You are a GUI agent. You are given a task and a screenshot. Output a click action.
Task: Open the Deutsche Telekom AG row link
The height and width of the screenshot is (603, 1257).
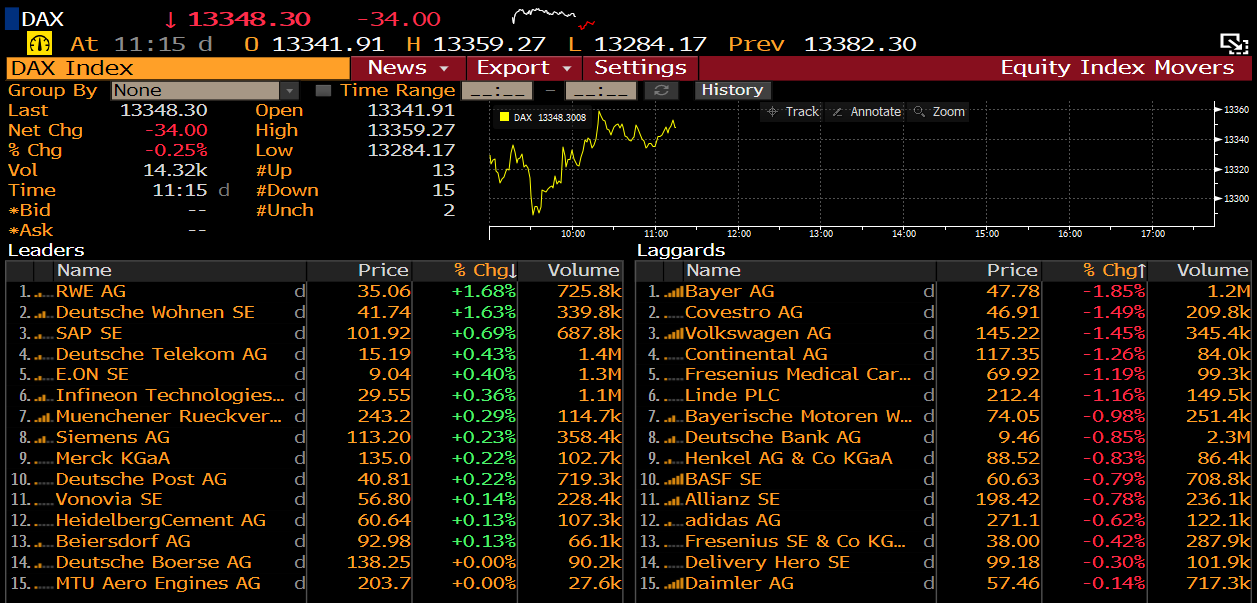point(161,354)
